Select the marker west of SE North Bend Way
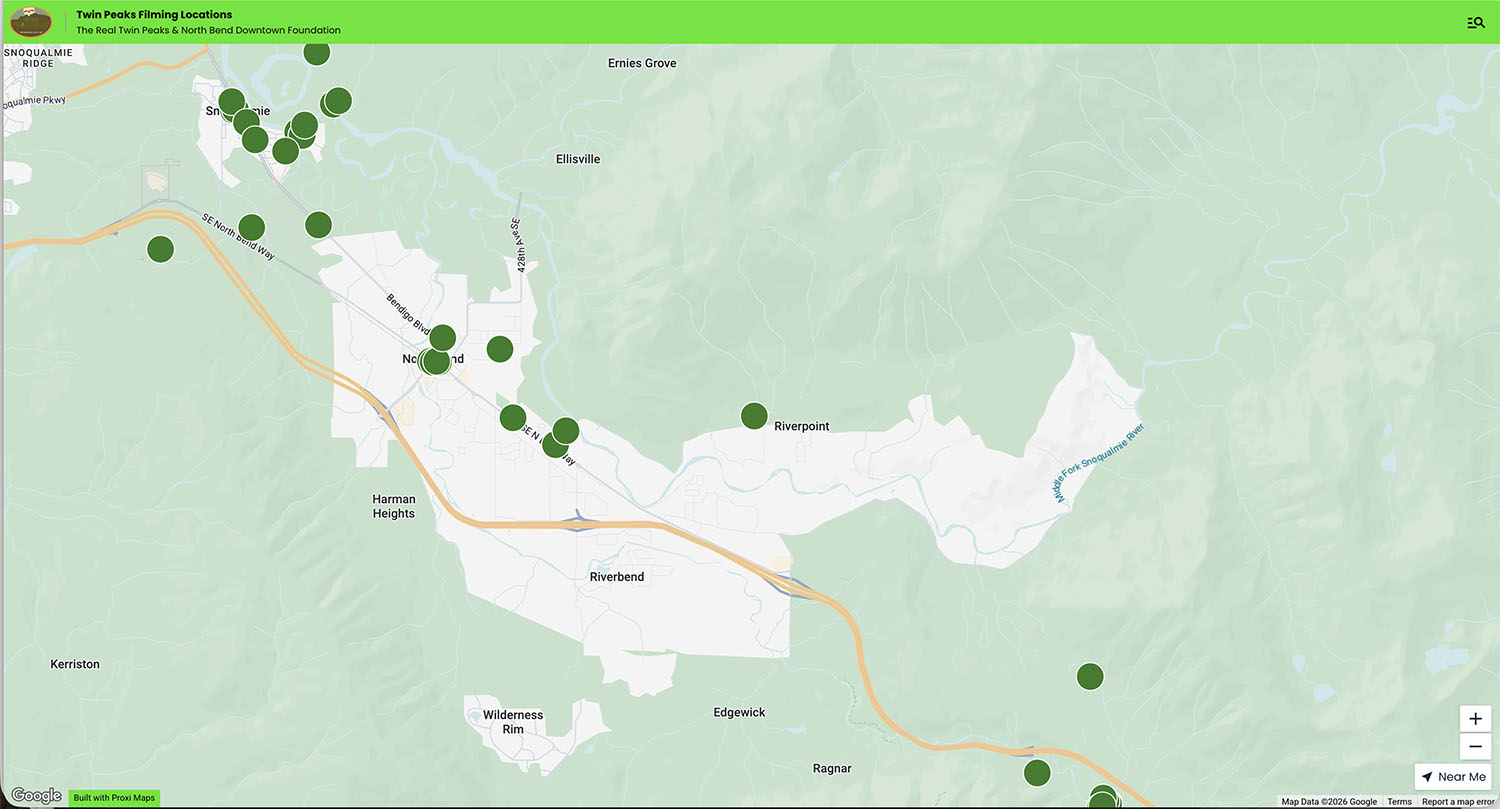Viewport: 1500px width, 809px height. coord(160,249)
